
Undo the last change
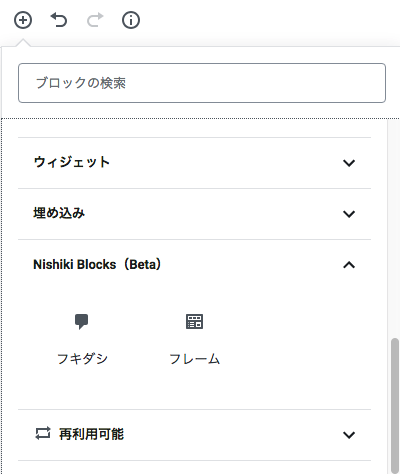(59, 20)
